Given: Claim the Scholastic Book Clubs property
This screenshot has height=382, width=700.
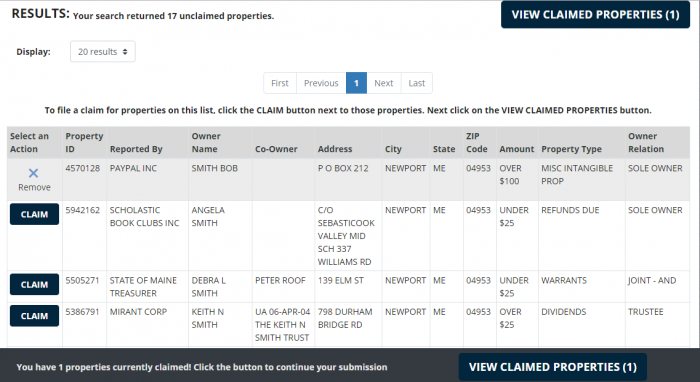Looking at the screenshot, I should 34,214.
